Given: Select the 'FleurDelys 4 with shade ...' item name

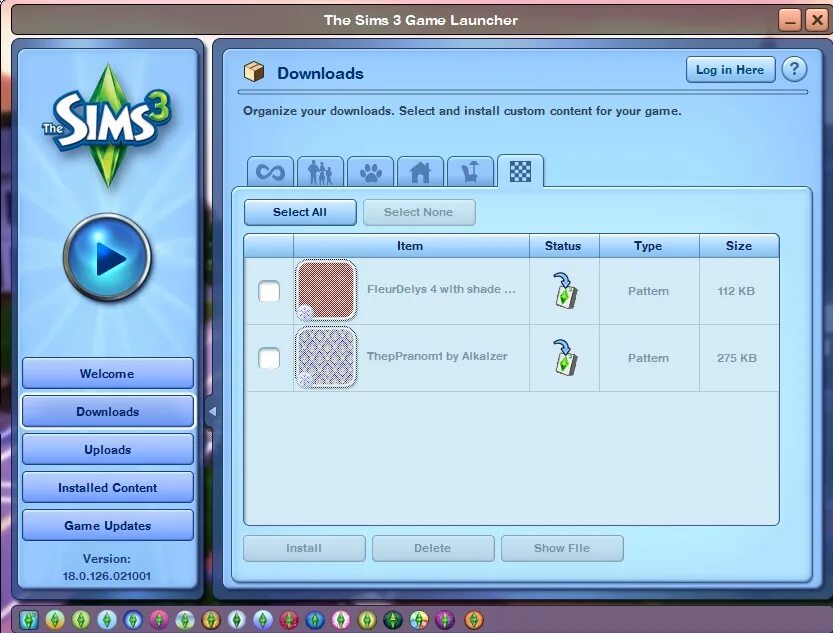Looking at the screenshot, I should click(x=441, y=289).
